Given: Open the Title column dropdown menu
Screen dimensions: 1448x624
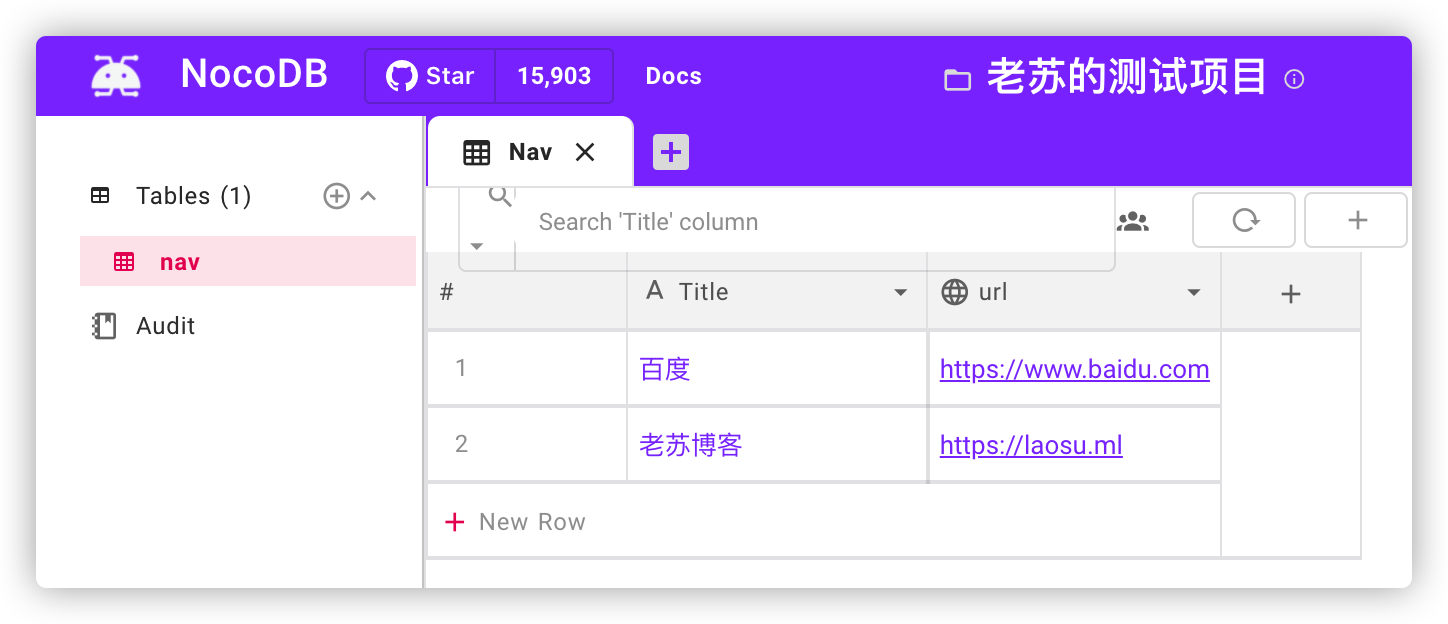Looking at the screenshot, I should point(900,293).
